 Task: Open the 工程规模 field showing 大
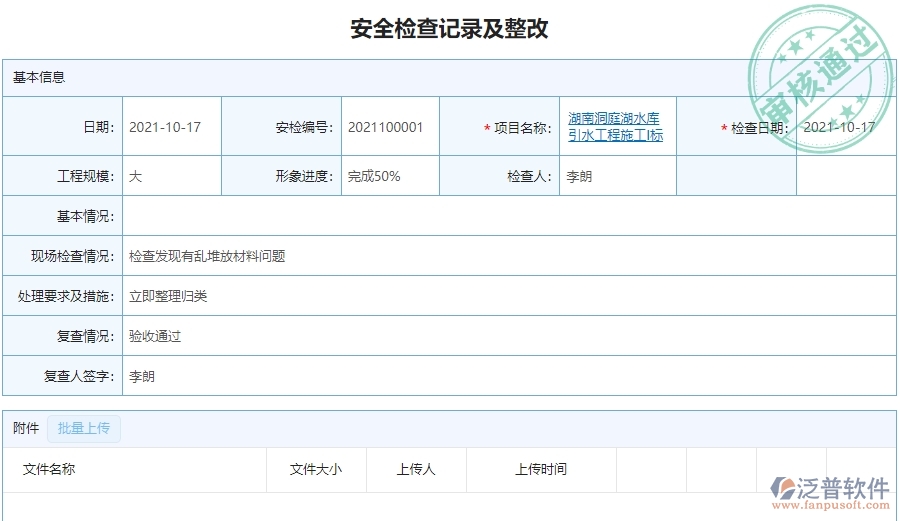pyautogui.click(x=171, y=176)
